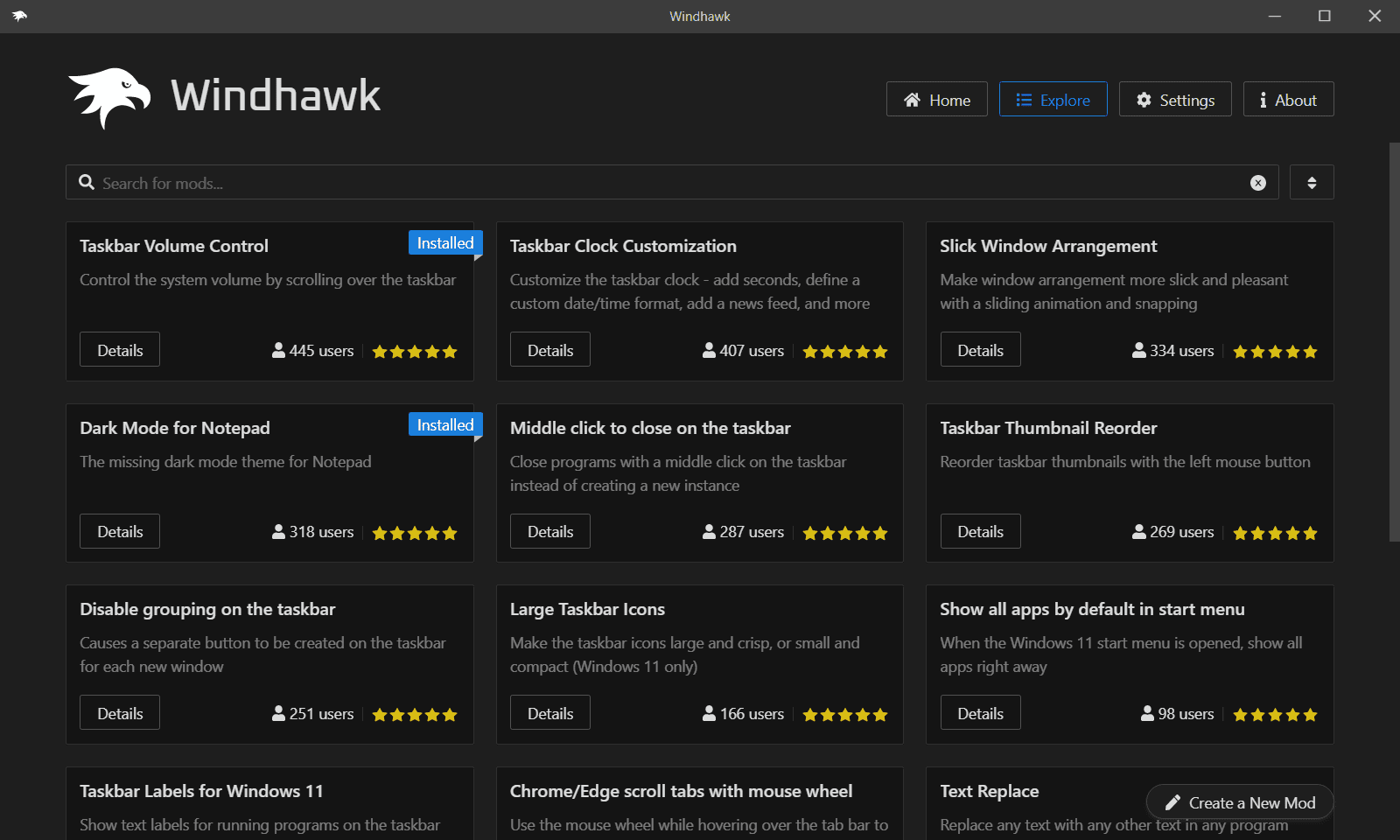Open the sort order dropdown
This screenshot has height=840, width=1400.
(1312, 182)
